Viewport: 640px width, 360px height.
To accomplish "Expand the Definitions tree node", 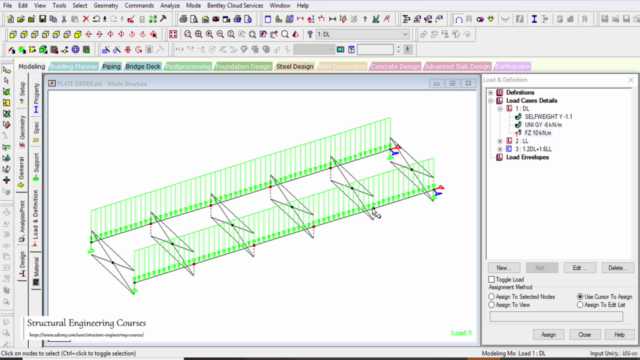I will coord(491,93).
